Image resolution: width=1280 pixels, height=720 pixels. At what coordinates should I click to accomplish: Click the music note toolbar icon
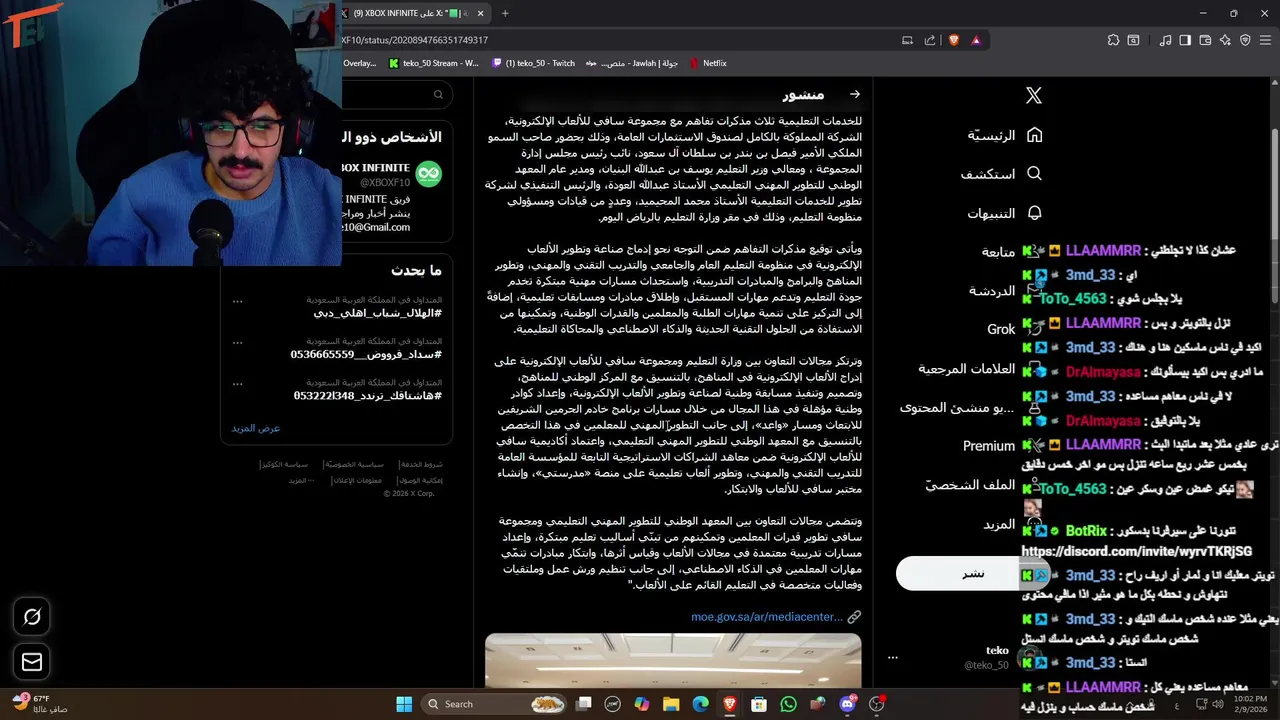click(x=1165, y=40)
